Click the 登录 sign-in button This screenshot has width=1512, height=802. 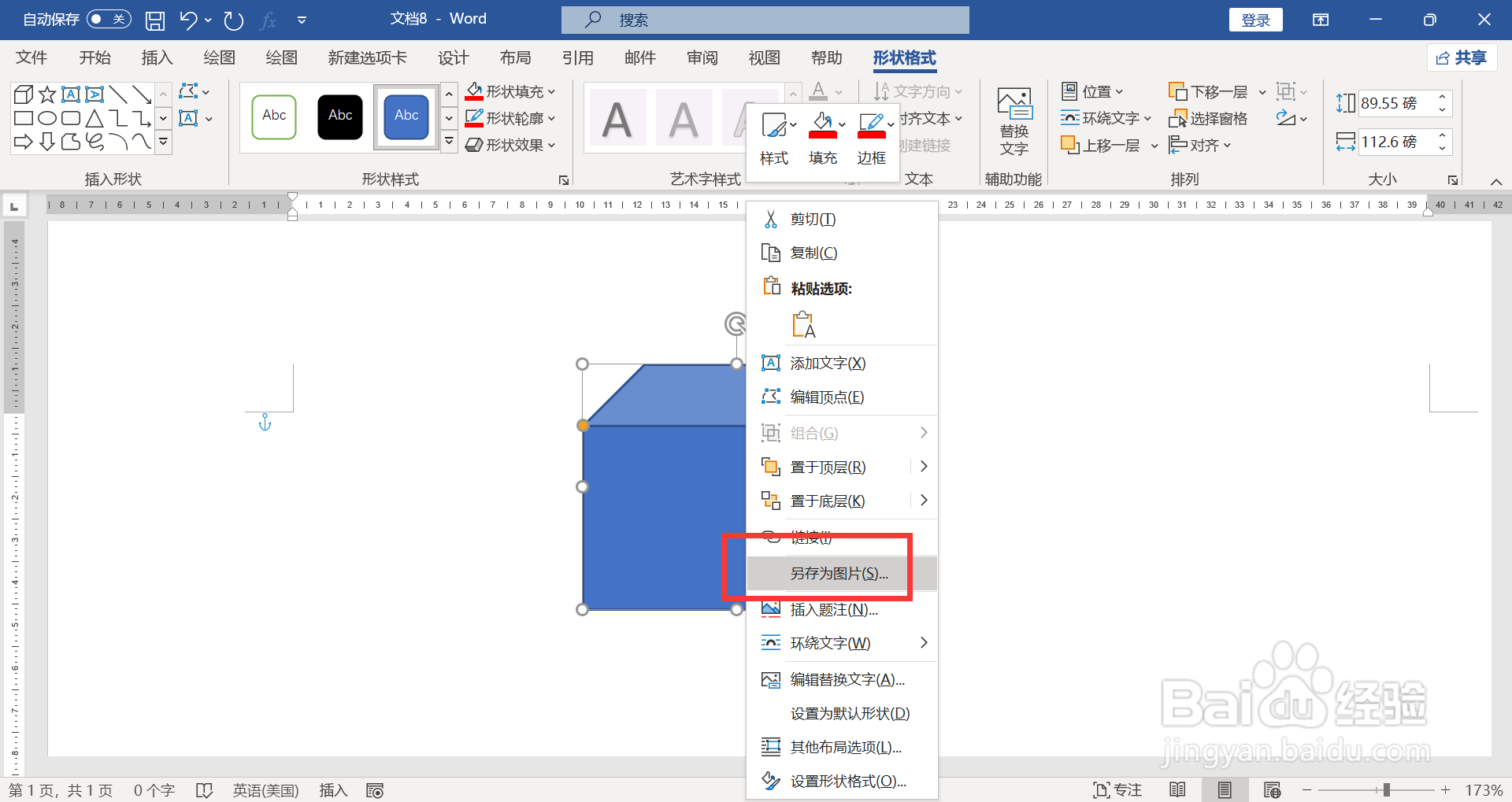(x=1255, y=20)
